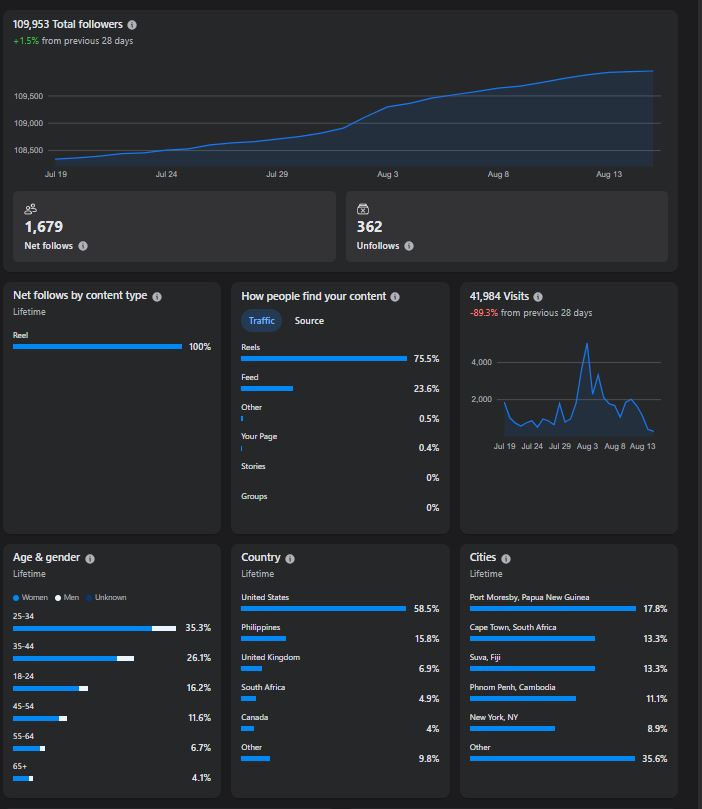Toggle the Women legend item
This screenshot has height=809, width=702.
30,597
